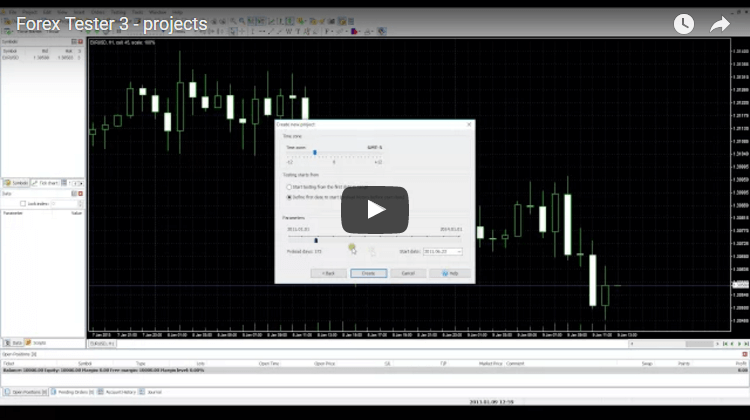Viewport: 750px width, 420px height.
Task: Select the horizontal line drawing tool
Action: pos(262,32)
